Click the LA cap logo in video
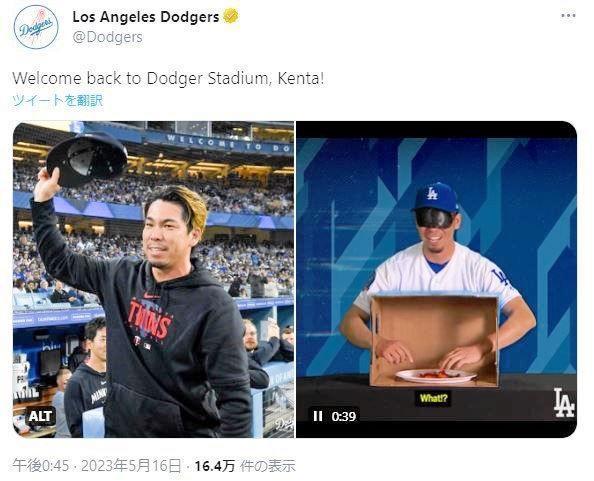594x481 pixels. coord(432,193)
